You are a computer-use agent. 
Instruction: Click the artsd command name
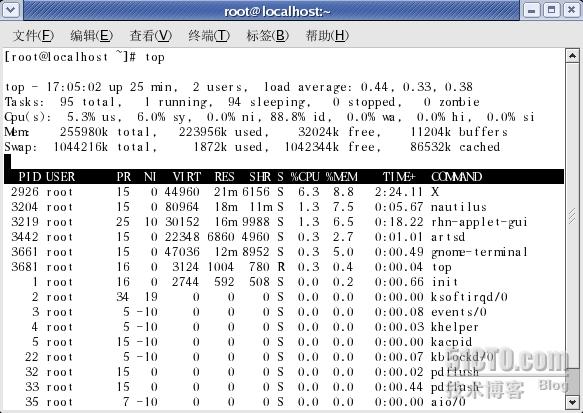448,237
